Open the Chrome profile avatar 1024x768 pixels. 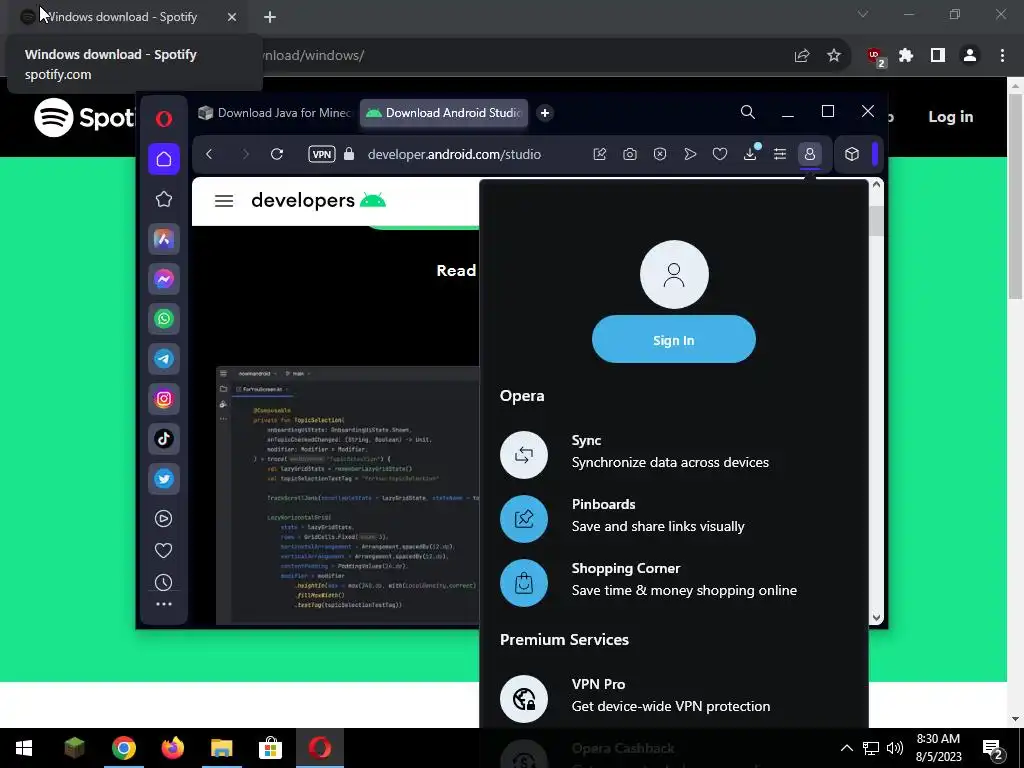970,56
